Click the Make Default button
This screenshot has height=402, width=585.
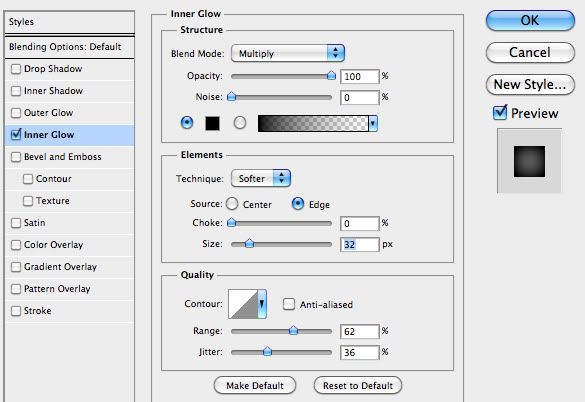tap(255, 385)
